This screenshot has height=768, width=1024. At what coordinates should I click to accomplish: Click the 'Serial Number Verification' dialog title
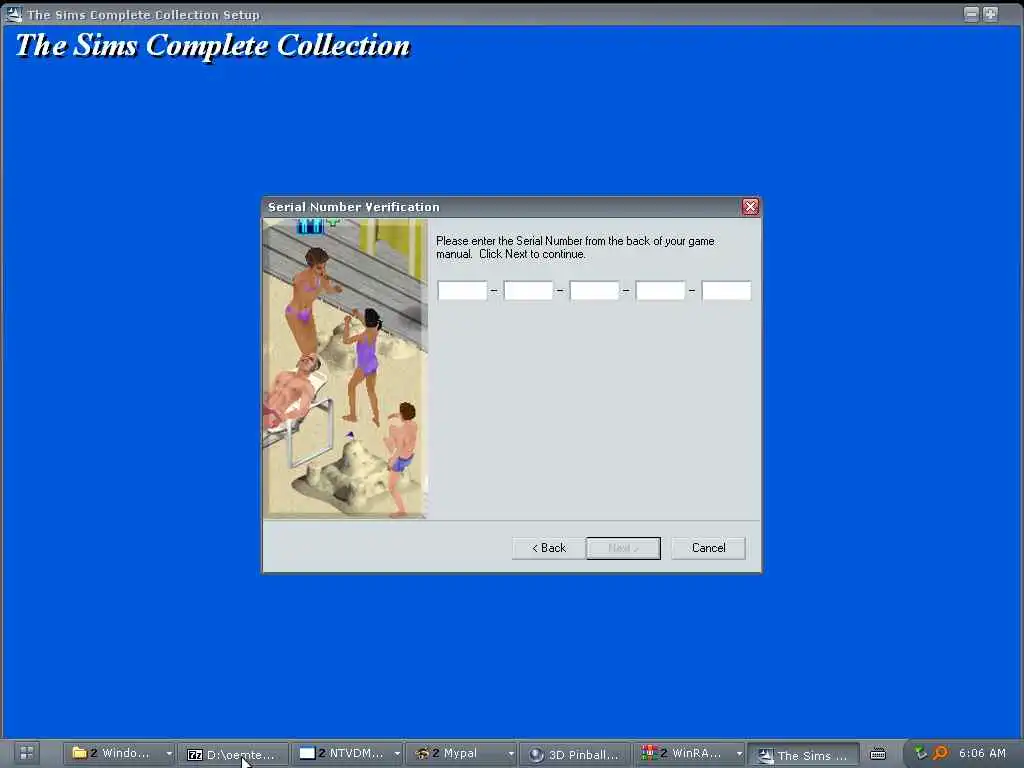353,207
